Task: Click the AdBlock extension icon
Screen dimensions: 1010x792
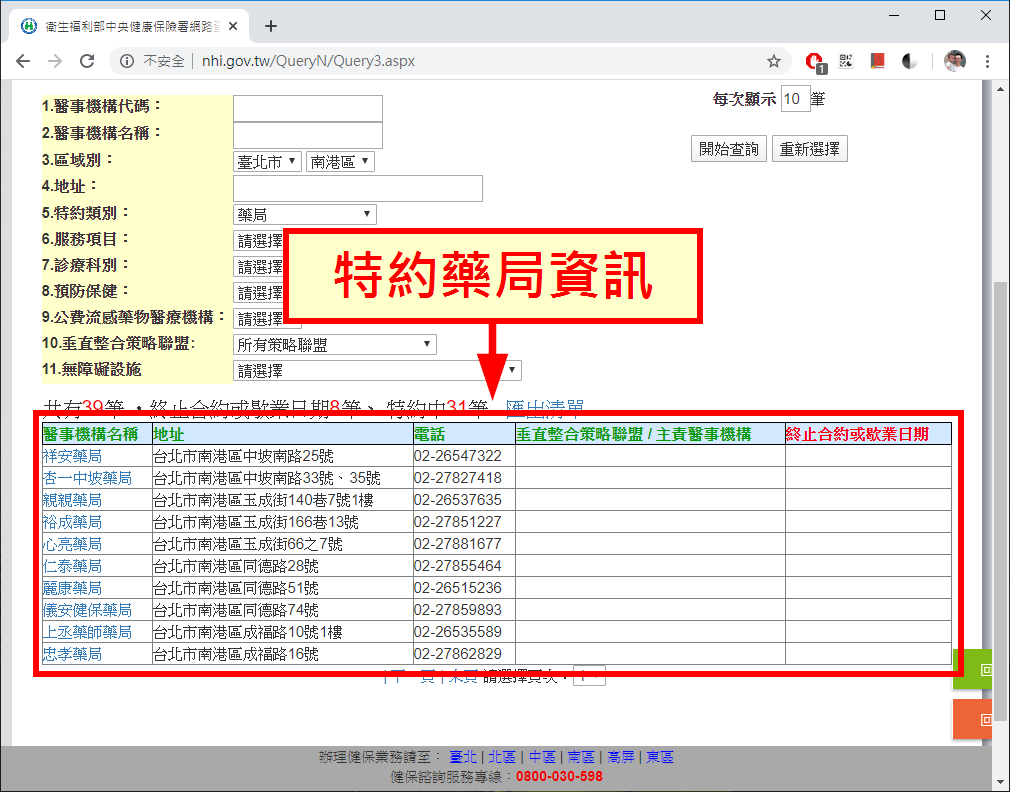Action: coord(813,61)
